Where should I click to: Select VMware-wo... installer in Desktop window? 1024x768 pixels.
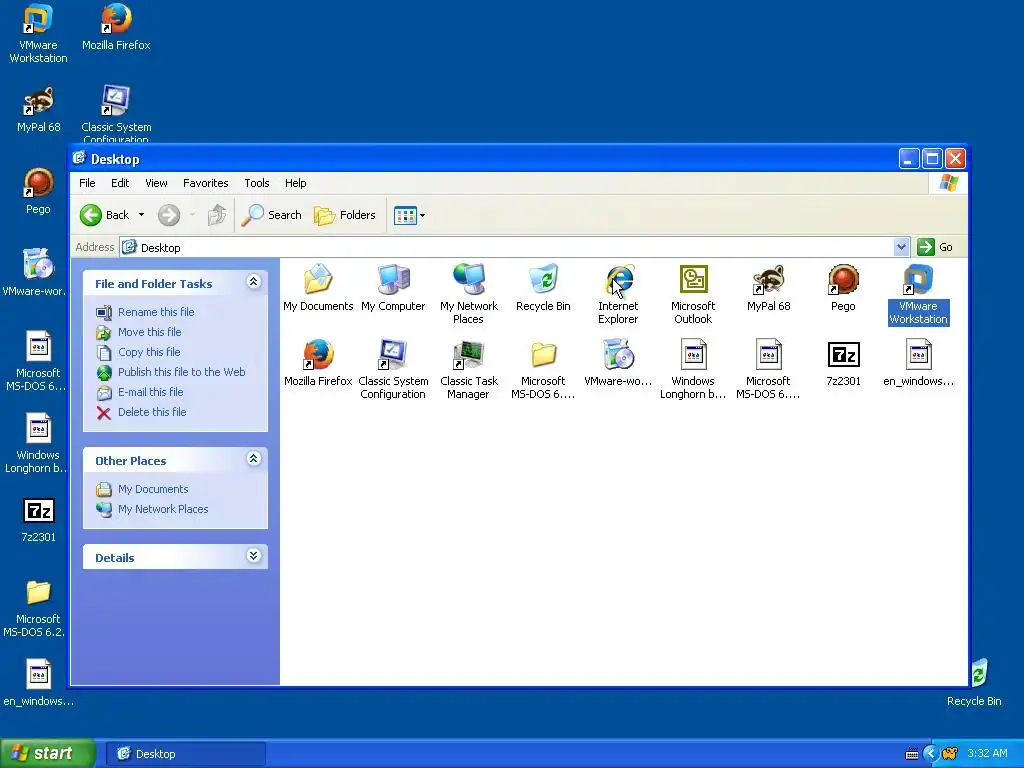coord(618,362)
